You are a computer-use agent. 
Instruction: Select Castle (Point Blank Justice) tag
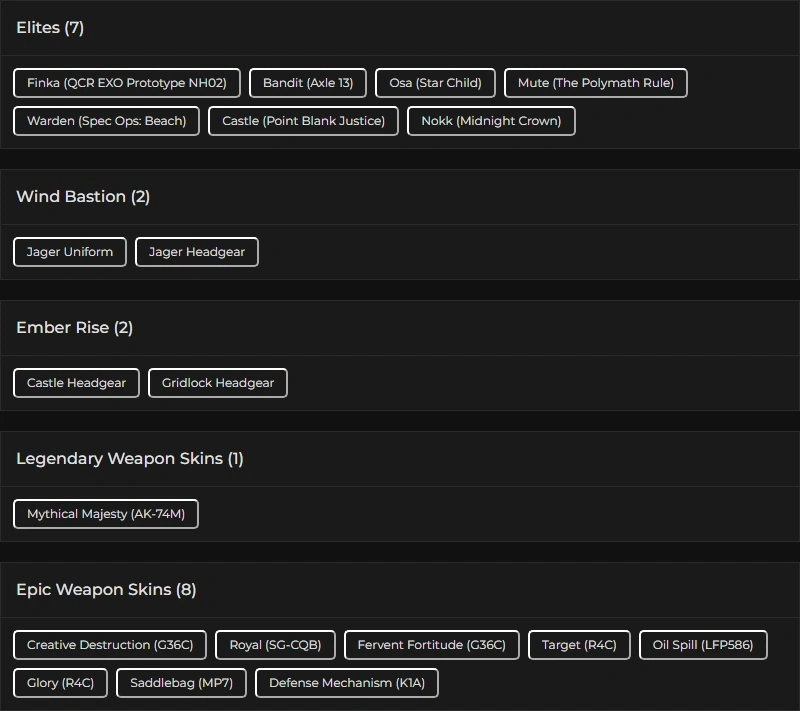pyautogui.click(x=303, y=121)
